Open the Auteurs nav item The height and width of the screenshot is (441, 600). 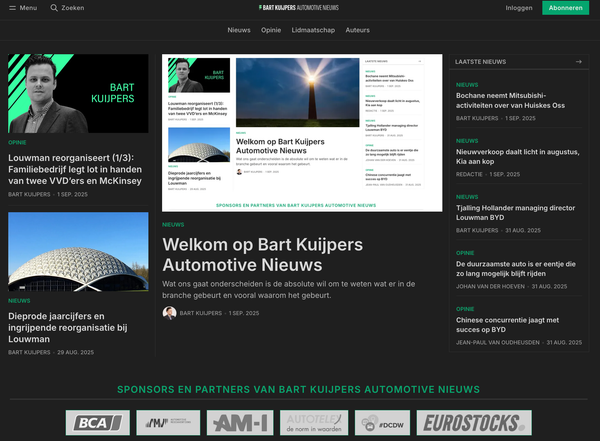pyautogui.click(x=357, y=30)
